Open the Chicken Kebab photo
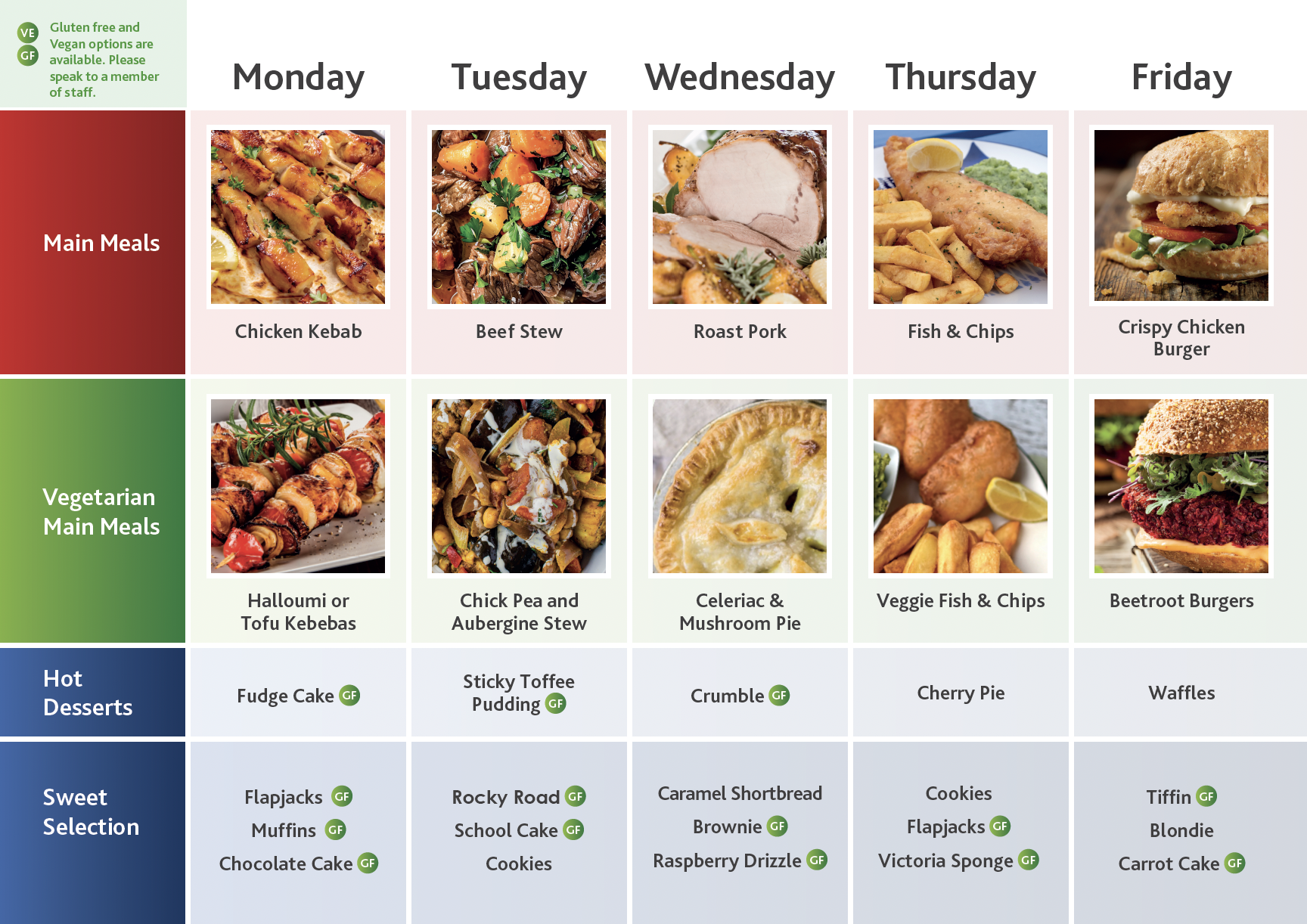This screenshot has width=1307, height=924. point(298,217)
